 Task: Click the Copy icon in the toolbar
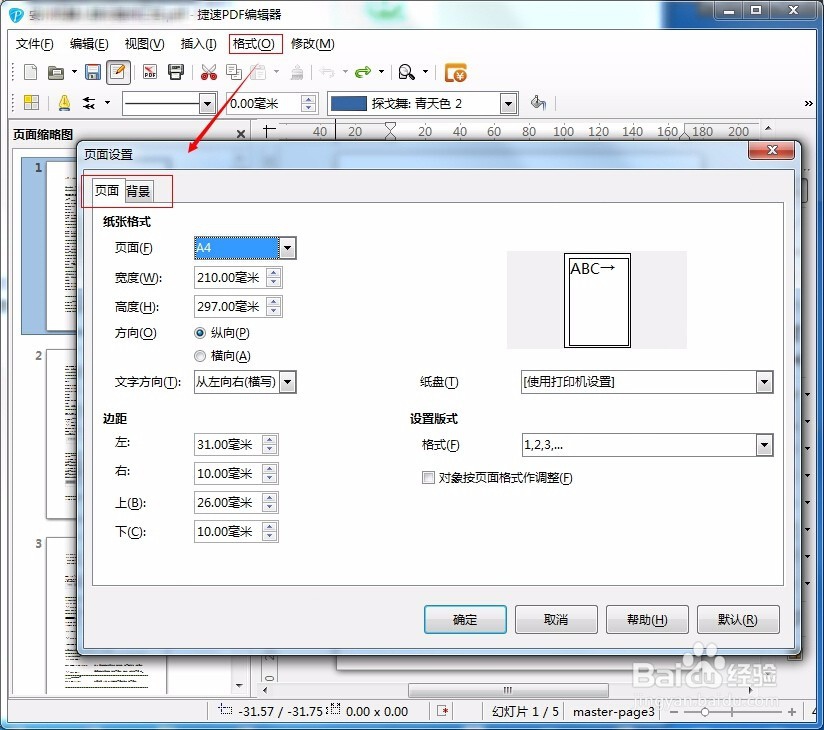pyautogui.click(x=232, y=71)
